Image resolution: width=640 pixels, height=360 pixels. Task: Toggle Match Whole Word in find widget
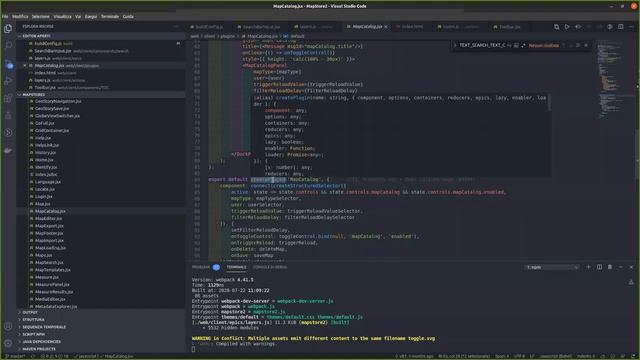click(x=516, y=45)
